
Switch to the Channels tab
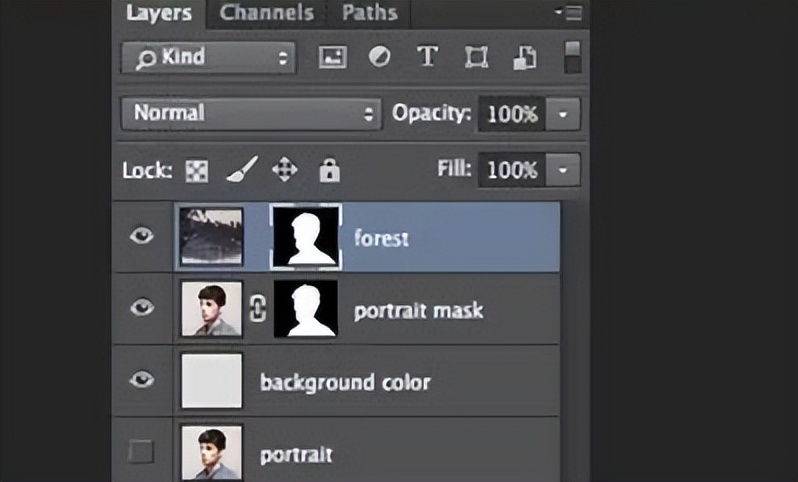click(x=266, y=13)
